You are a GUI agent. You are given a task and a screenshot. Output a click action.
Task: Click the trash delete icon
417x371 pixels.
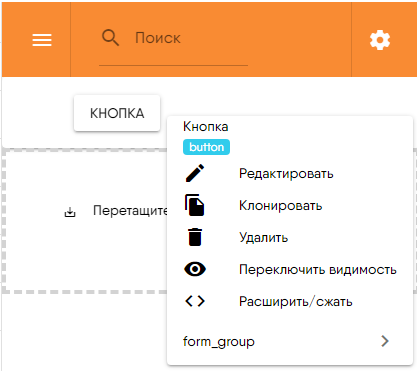[195, 237]
